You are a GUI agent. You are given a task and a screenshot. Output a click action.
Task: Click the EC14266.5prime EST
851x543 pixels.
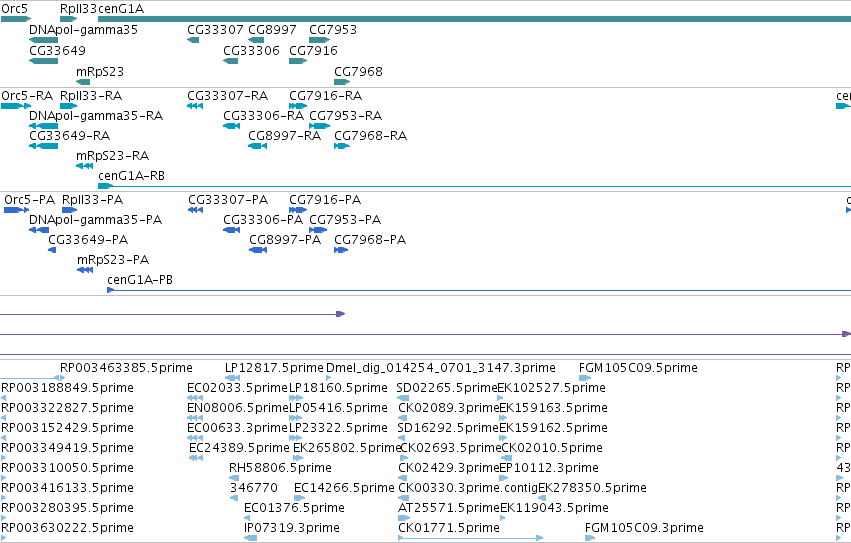pos(299,498)
